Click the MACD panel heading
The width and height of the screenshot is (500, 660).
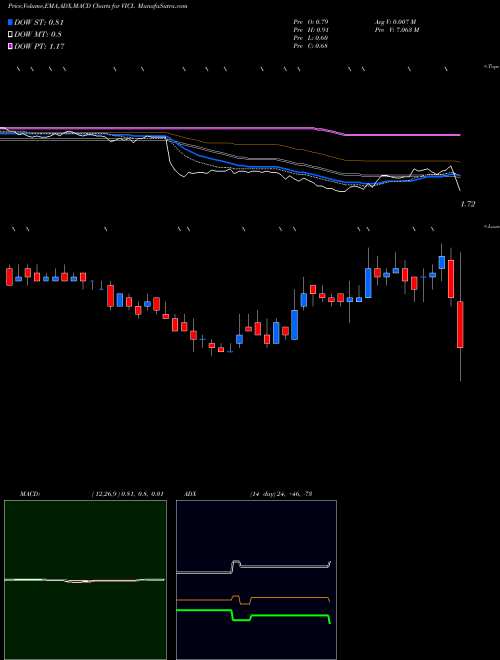pyautogui.click(x=29, y=494)
